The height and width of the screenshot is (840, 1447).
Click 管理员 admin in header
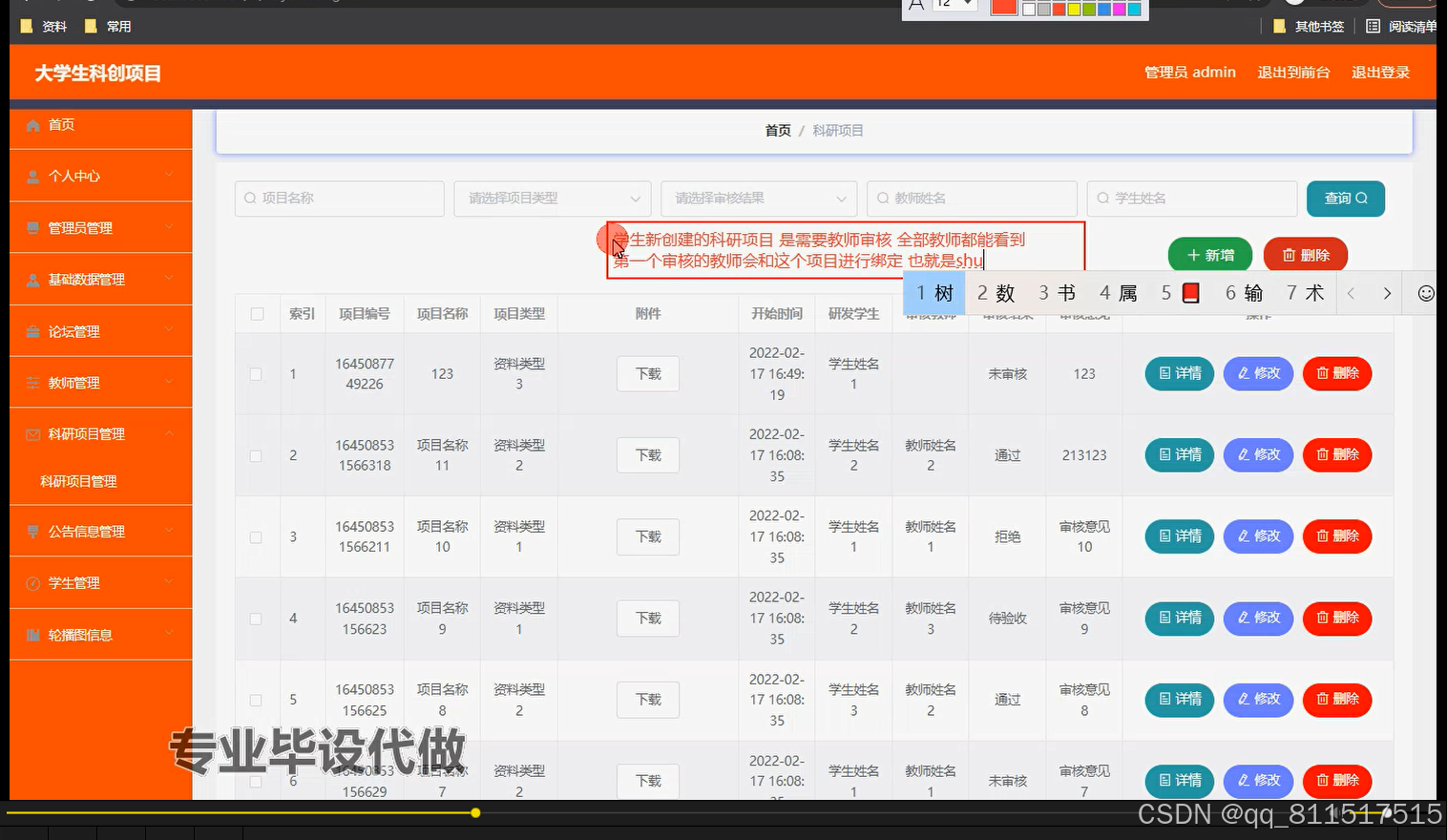click(1190, 73)
